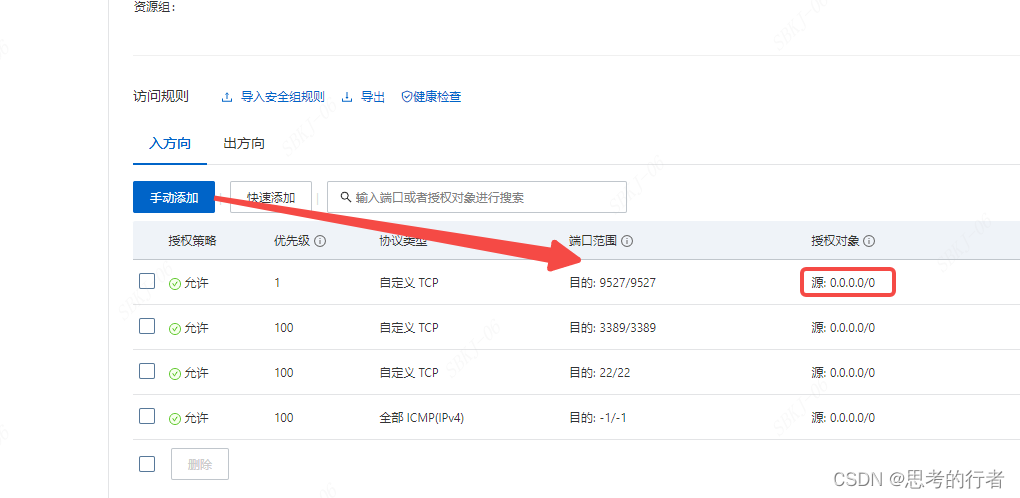1020x498 pixels.
Task: Click the 删除 button
Action: pos(200,464)
